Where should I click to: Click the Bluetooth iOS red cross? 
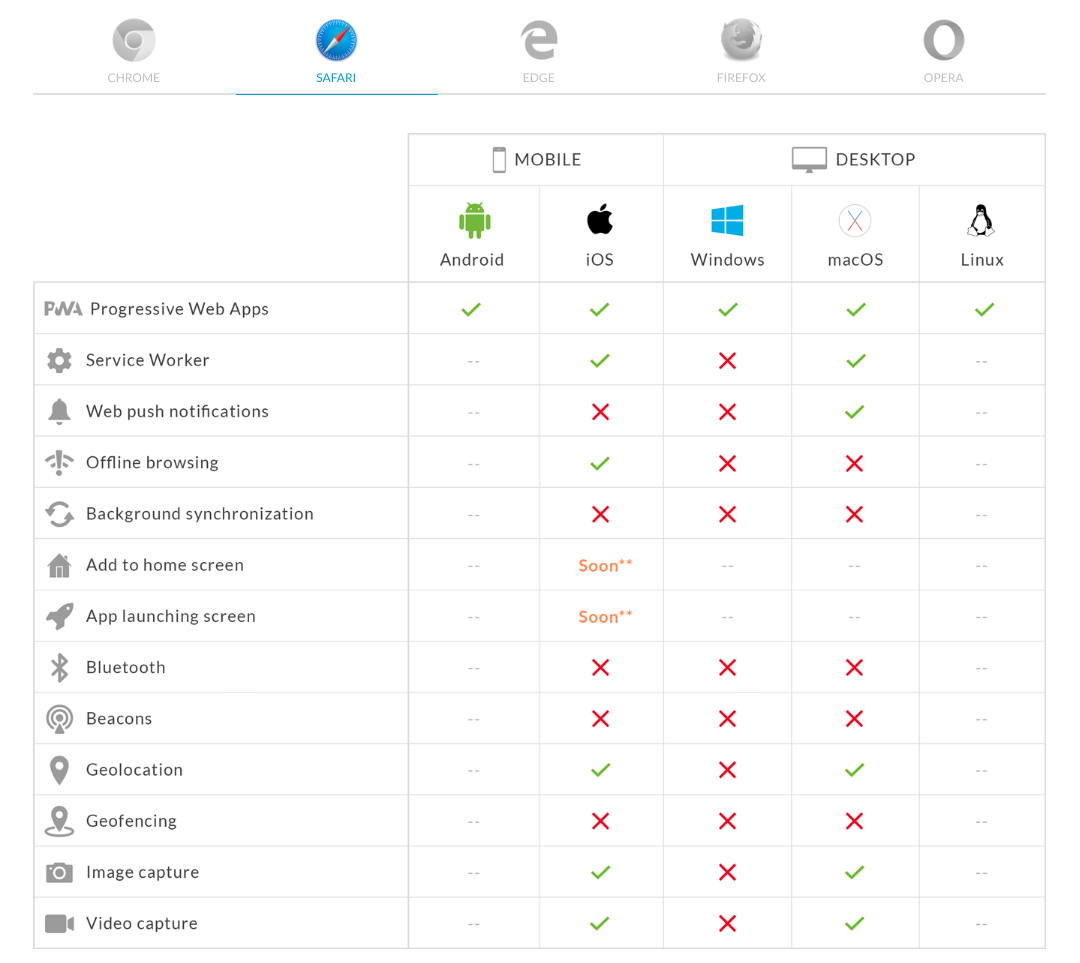(x=601, y=667)
